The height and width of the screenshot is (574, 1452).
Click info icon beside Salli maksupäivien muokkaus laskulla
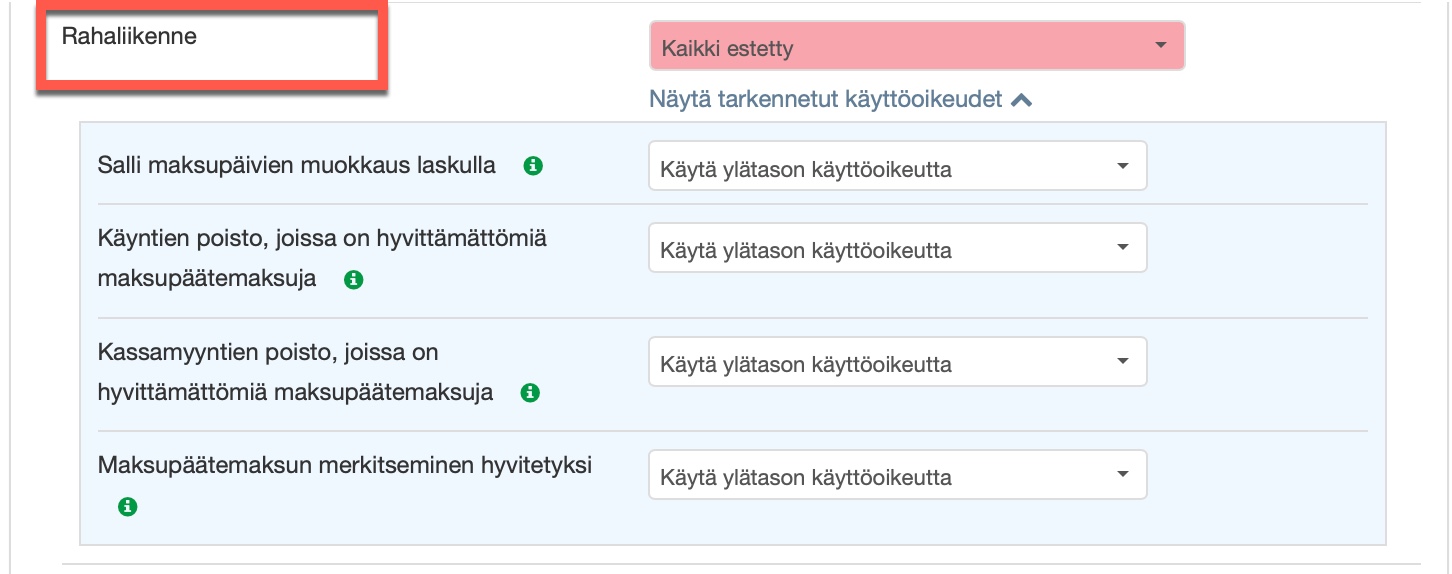tap(534, 166)
